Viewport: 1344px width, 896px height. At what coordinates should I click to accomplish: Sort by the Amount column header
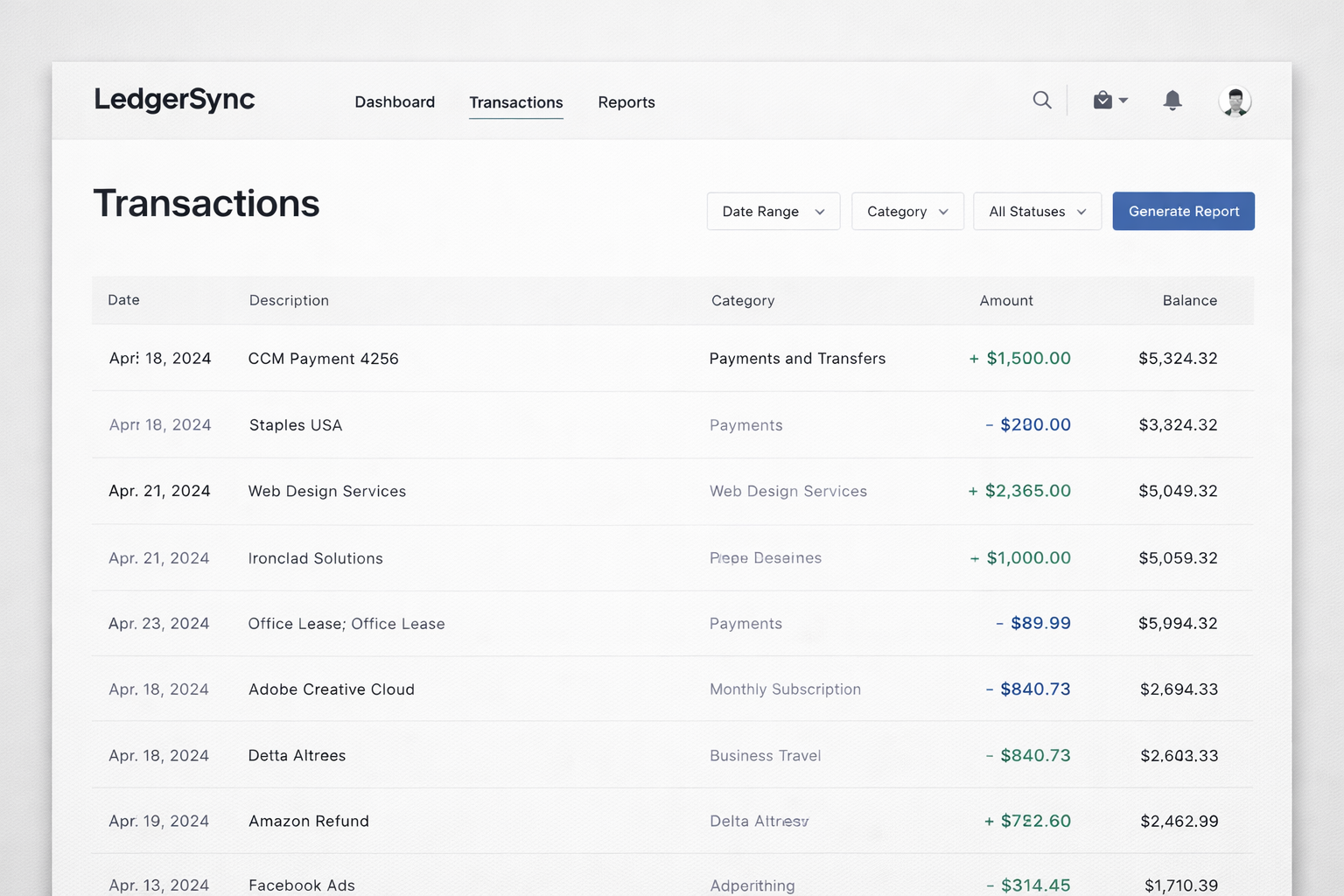point(1006,301)
